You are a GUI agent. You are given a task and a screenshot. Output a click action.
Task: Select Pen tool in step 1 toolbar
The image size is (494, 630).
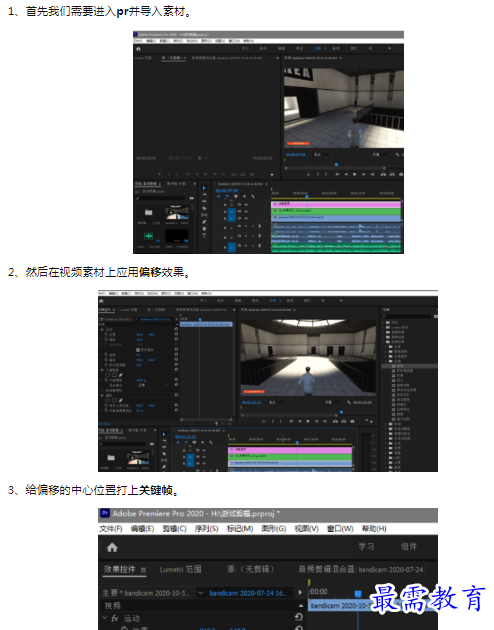pyautogui.click(x=204, y=222)
